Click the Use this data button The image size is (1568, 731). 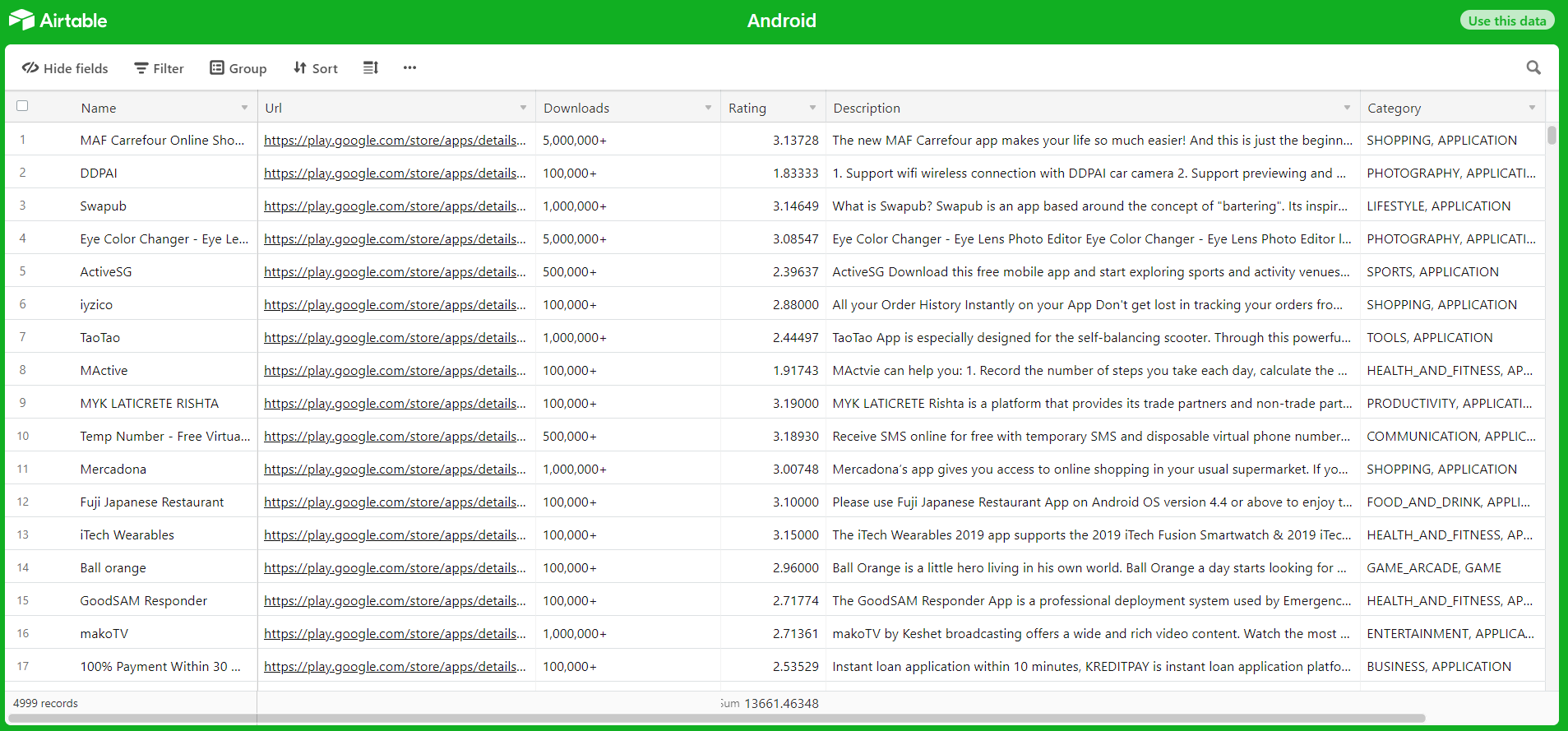1507,21
